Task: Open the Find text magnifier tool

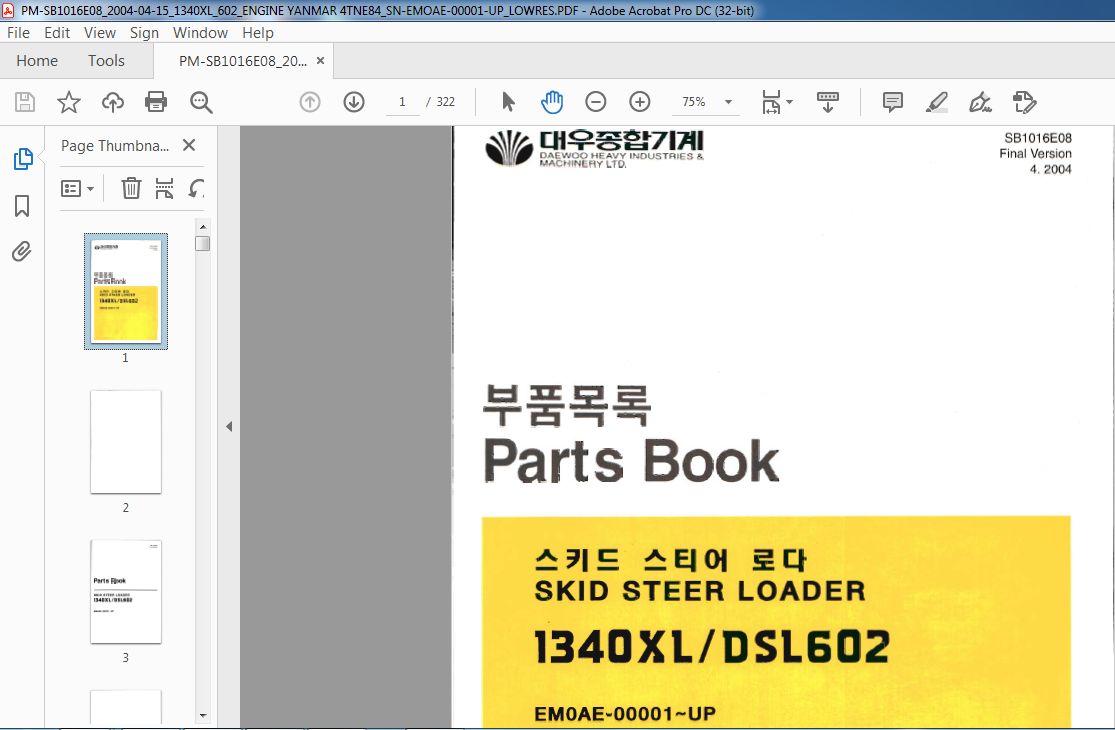Action: (201, 102)
